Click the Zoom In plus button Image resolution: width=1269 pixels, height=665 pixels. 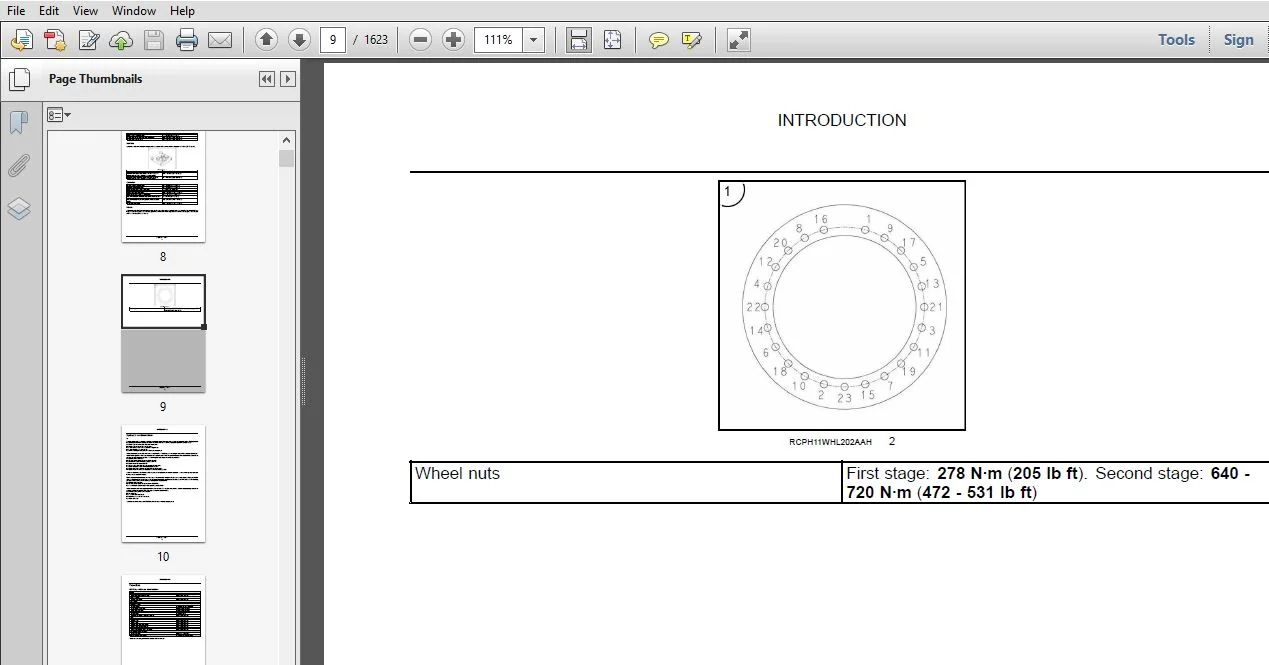[x=454, y=40]
